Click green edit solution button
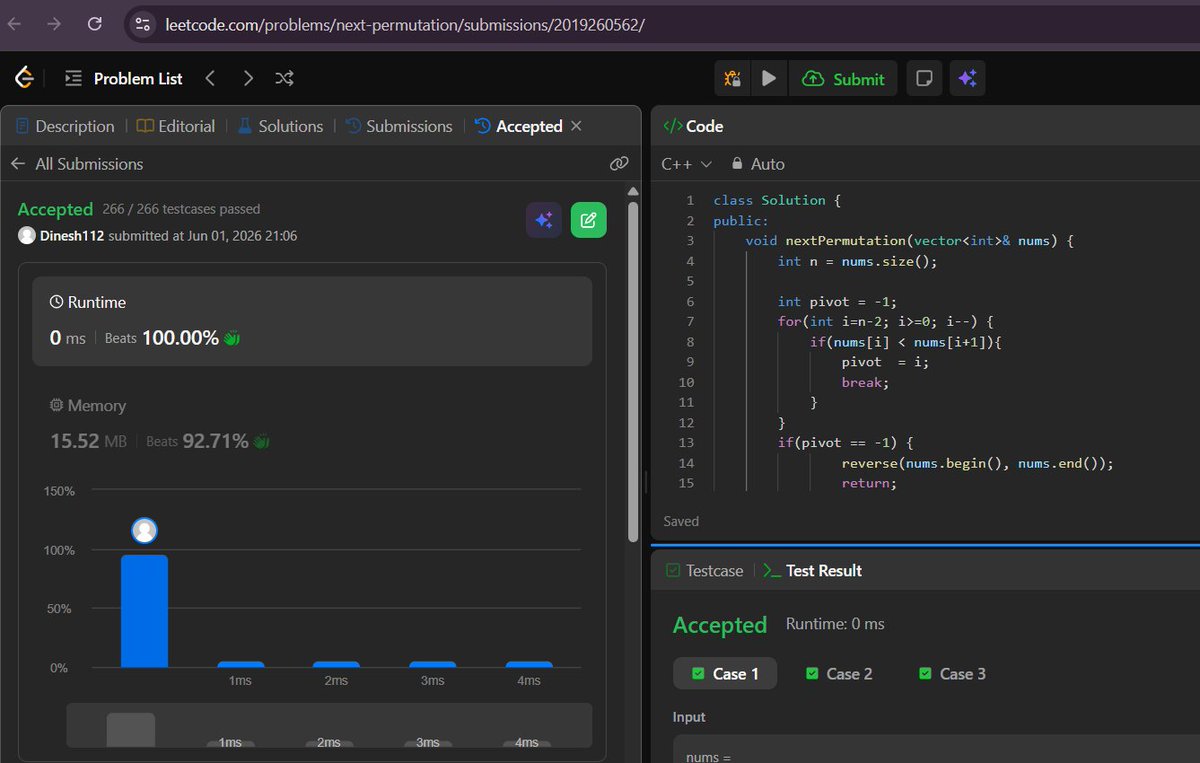 (x=589, y=220)
